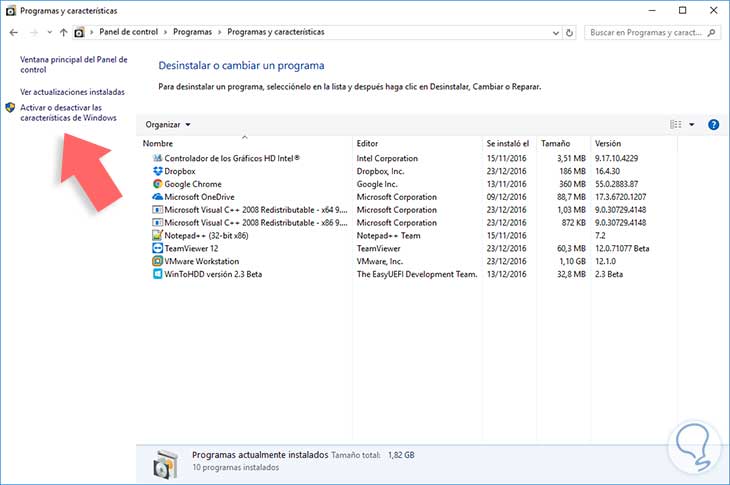Click the 1,10 GB size cell
The image size is (730, 485).
tap(572, 261)
